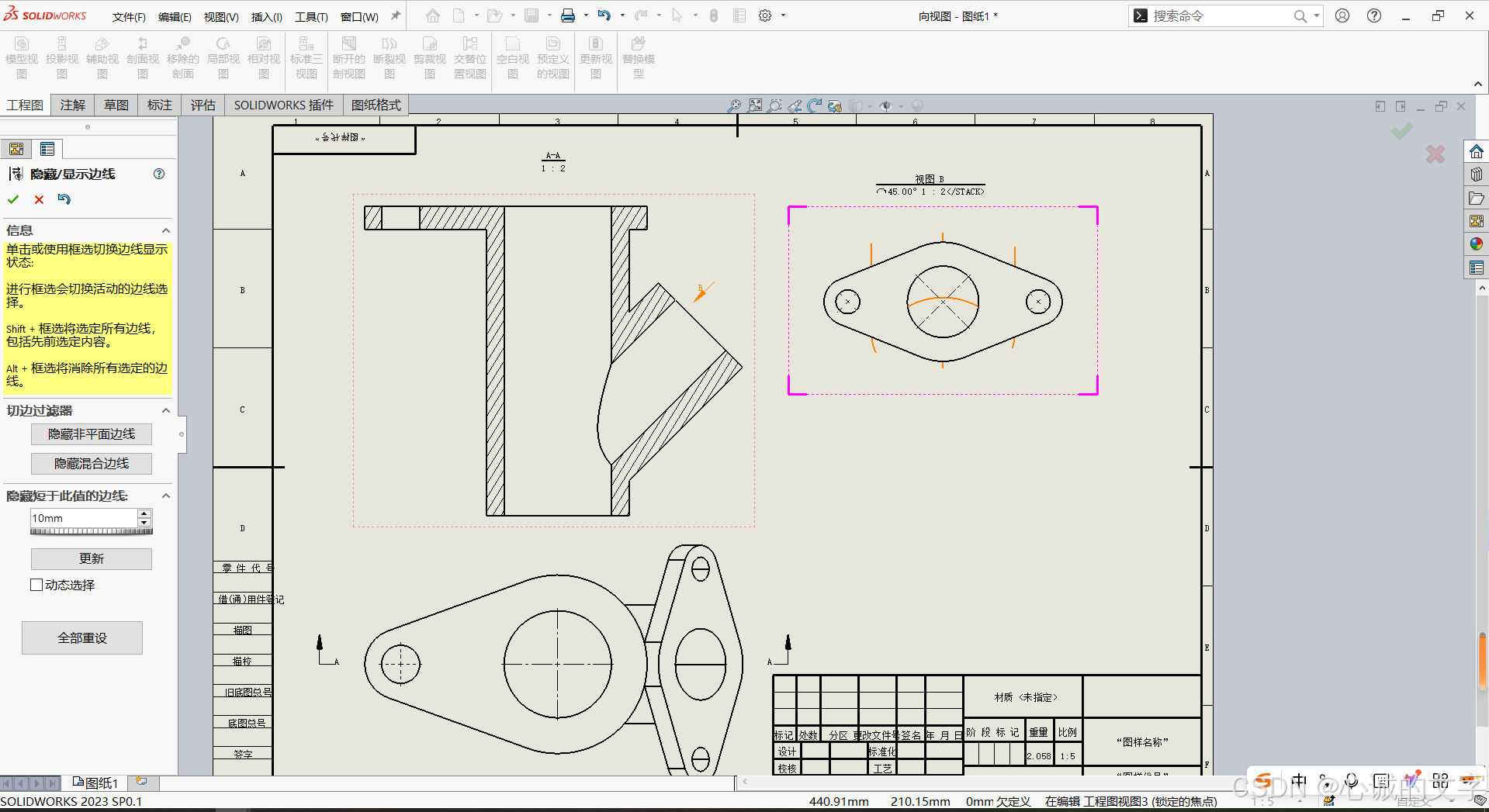Viewport: 1489px width, 812px height.
Task: Switch to the FeatureManager tab icon in left panel
Action: (x=16, y=149)
